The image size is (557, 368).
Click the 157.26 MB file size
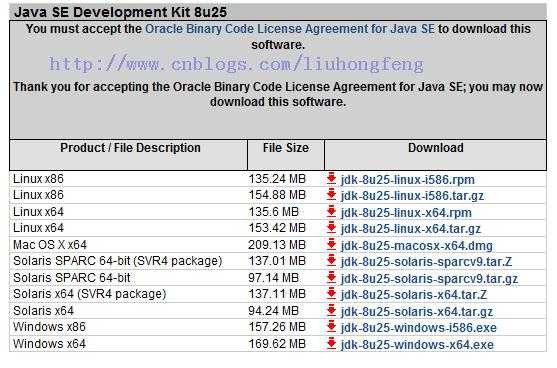(277, 327)
